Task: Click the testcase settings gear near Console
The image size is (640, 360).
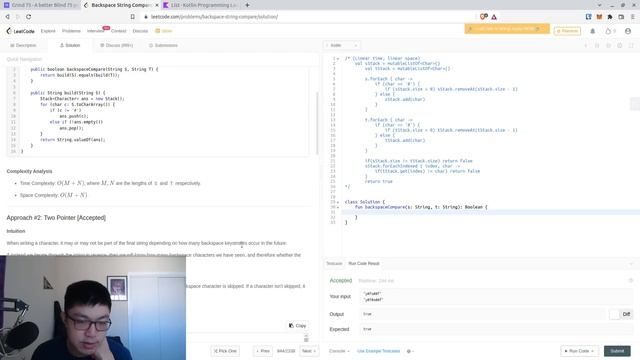Action: click(x=409, y=351)
